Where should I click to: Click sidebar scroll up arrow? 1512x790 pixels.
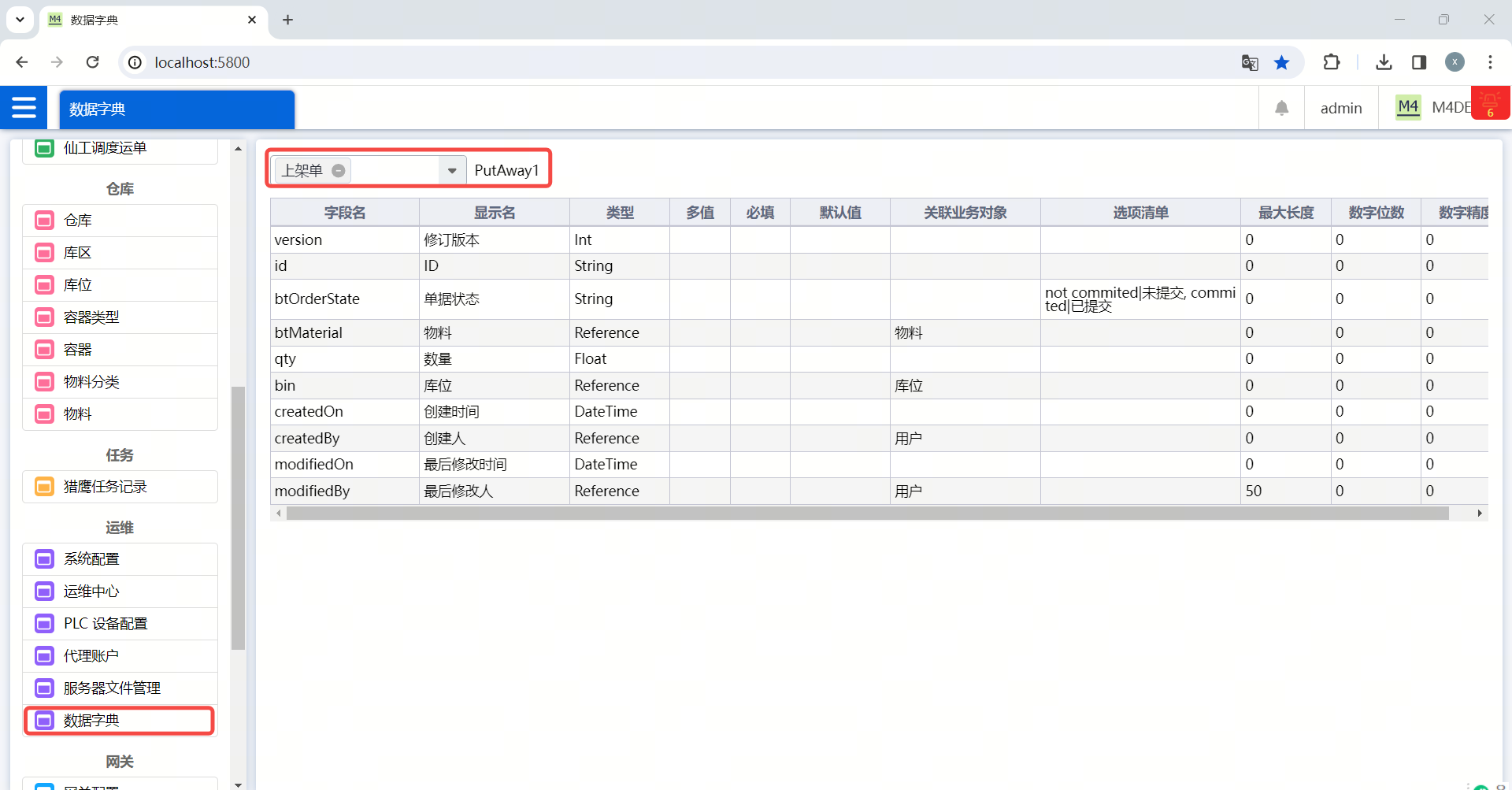(x=238, y=148)
